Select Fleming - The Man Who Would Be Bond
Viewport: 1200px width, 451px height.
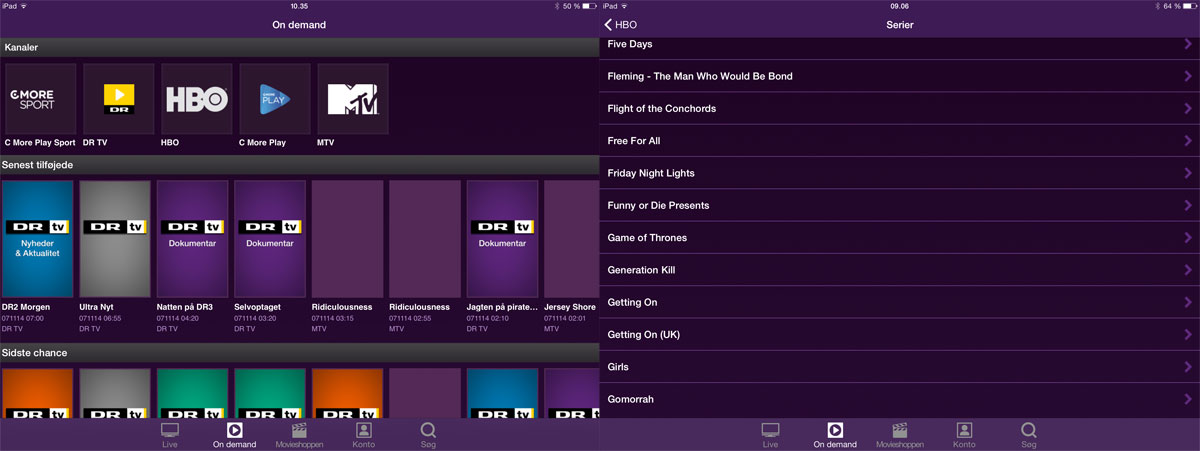point(700,76)
